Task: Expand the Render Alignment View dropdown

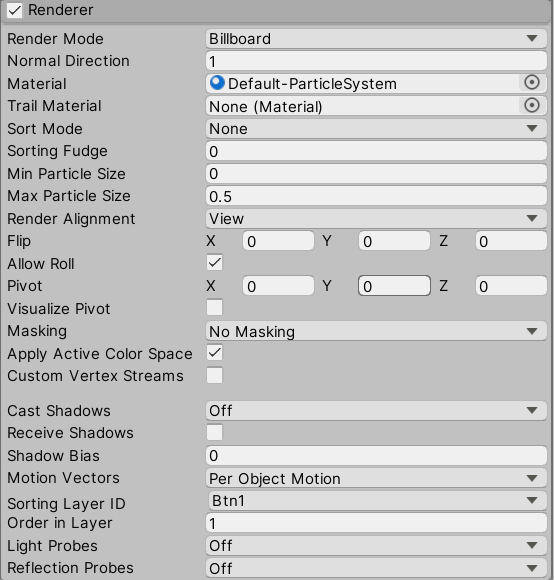Action: (x=376, y=219)
